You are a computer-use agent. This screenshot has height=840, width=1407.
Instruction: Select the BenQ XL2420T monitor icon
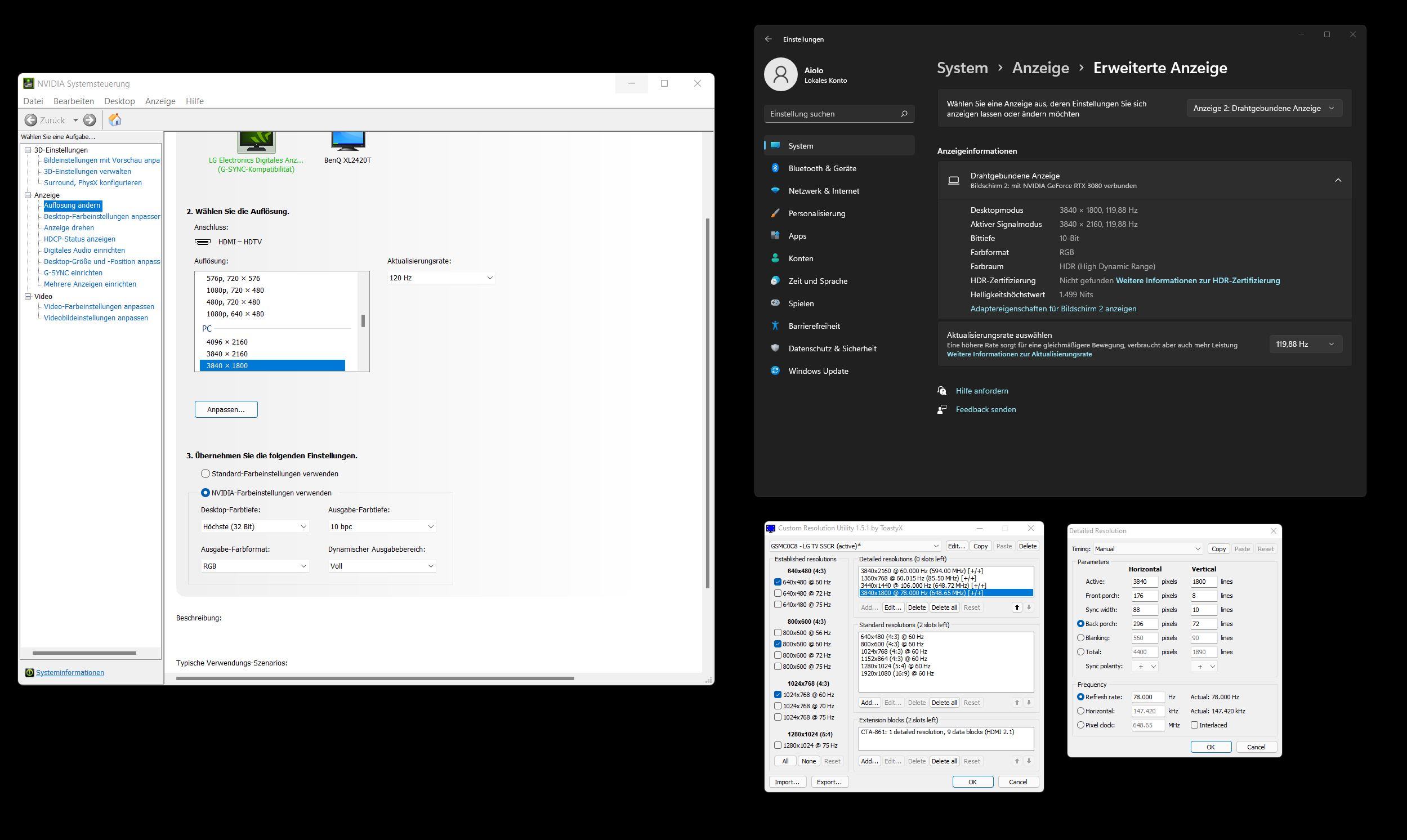[348, 141]
